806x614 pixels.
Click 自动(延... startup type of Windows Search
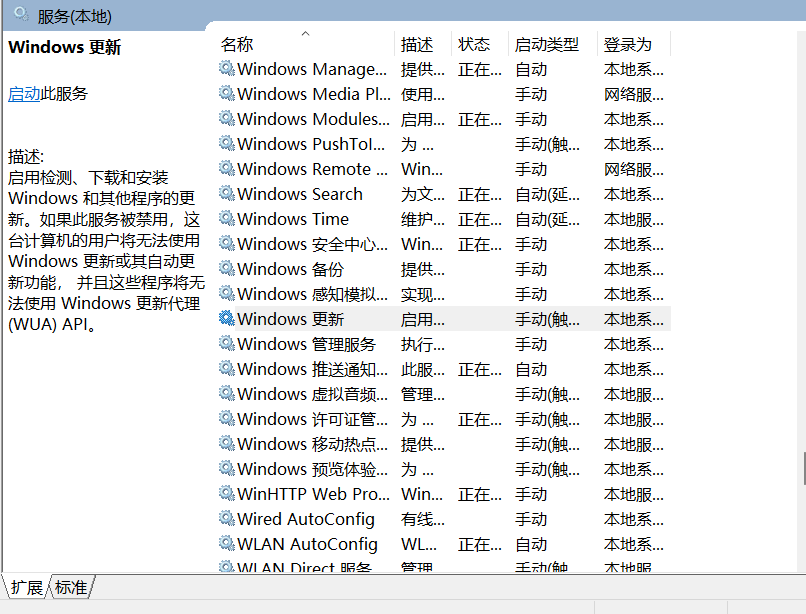tap(547, 194)
